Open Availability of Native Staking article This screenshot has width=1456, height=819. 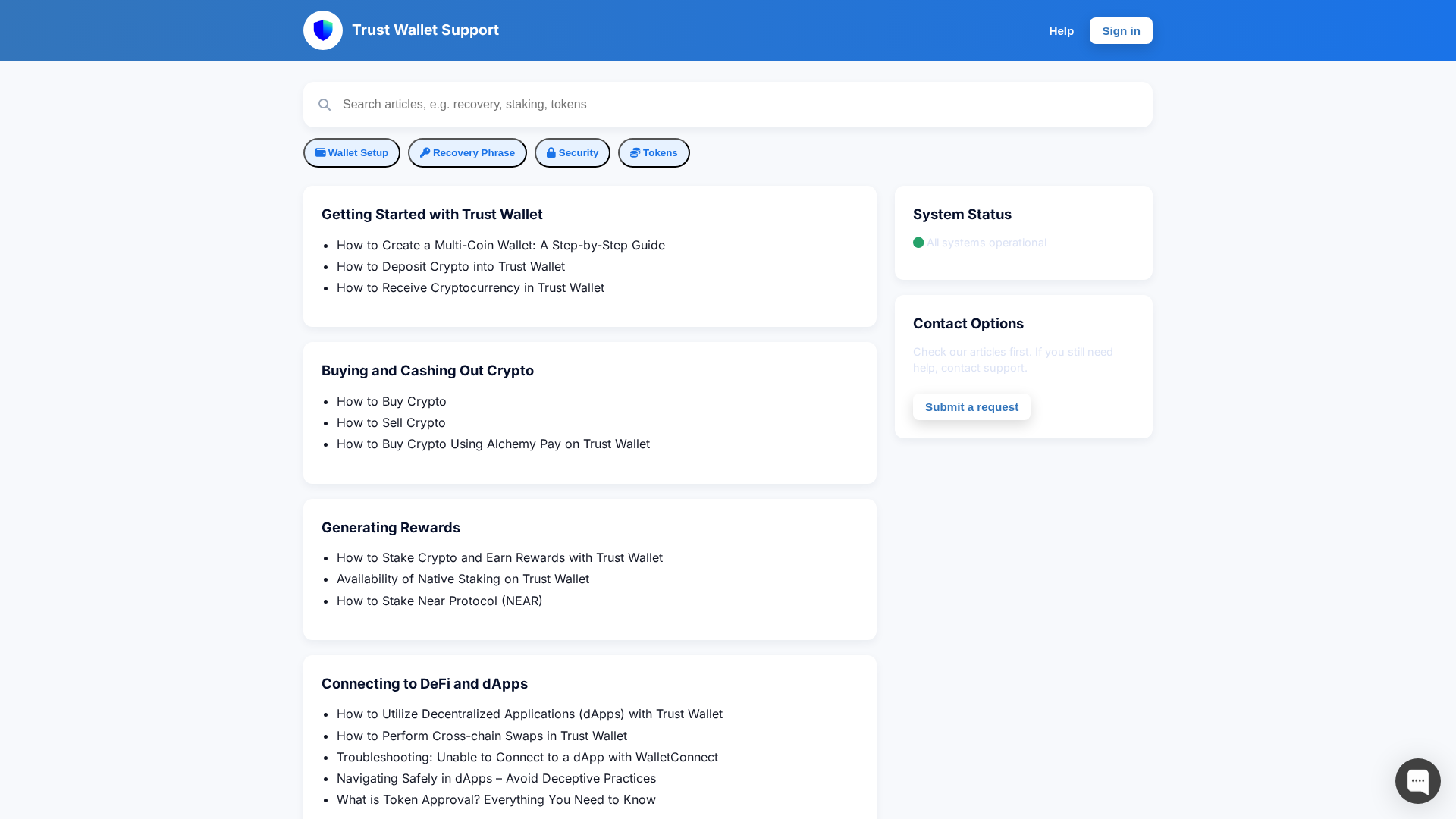pyautogui.click(x=463, y=579)
